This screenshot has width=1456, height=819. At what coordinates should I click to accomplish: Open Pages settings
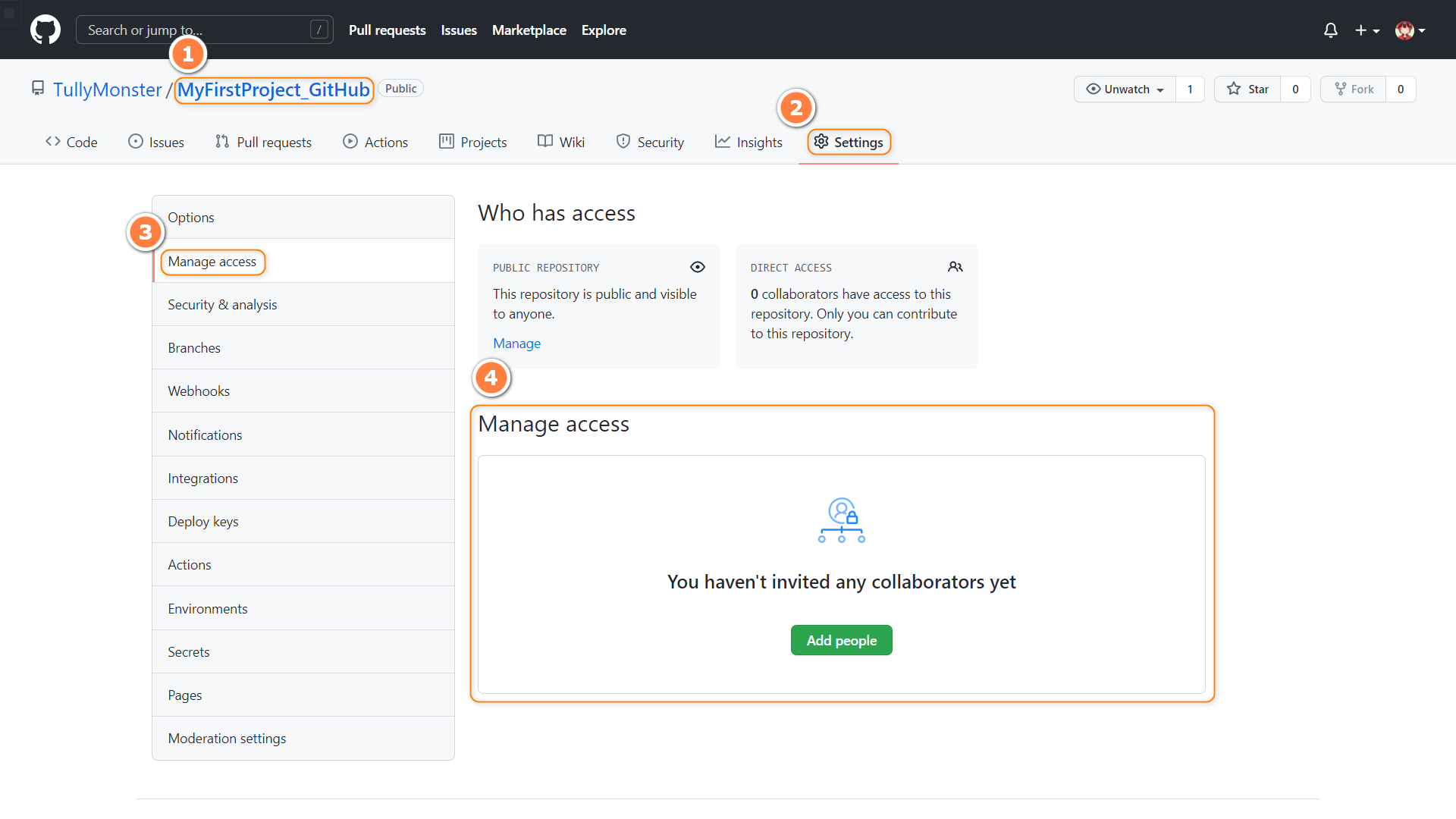point(303,695)
